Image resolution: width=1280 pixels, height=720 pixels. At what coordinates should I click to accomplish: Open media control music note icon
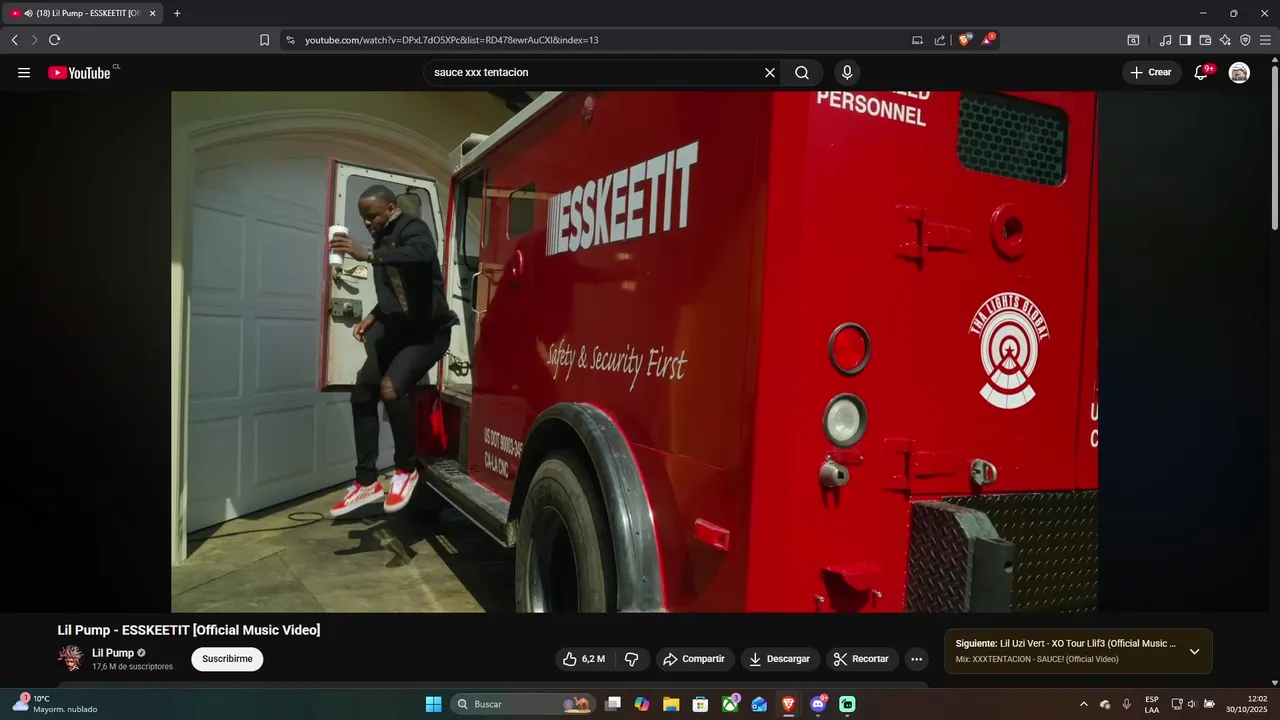pyautogui.click(x=1165, y=40)
